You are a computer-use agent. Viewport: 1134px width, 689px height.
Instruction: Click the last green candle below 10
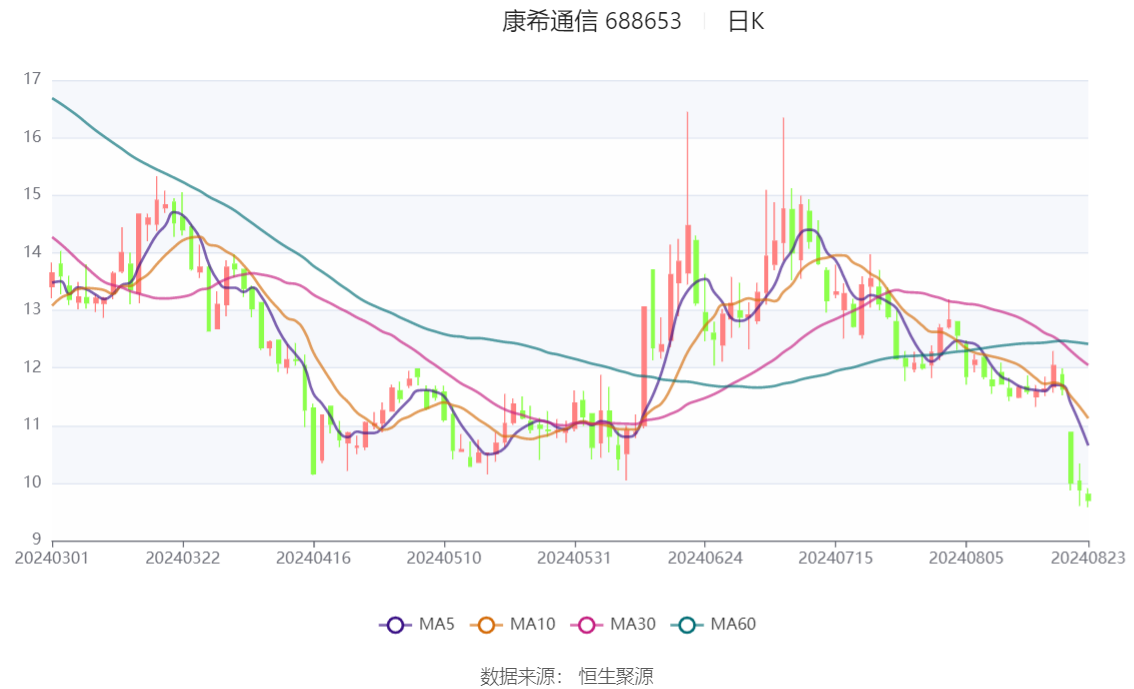1088,497
